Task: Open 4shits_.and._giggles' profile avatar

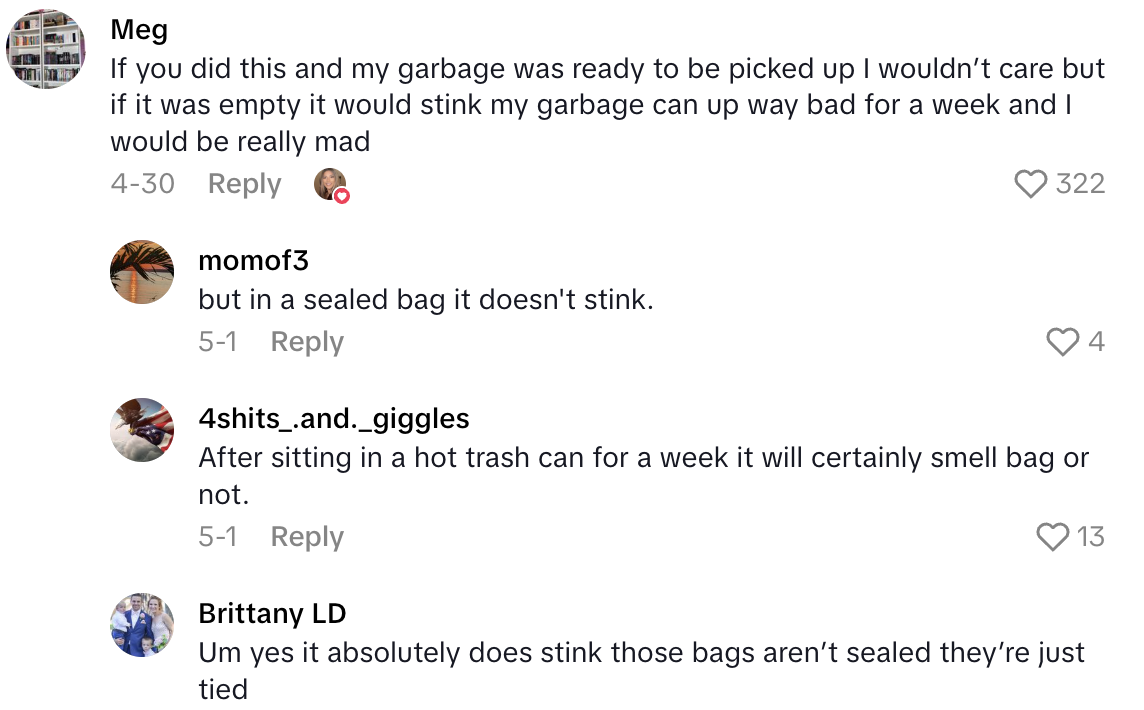Action: (x=142, y=430)
